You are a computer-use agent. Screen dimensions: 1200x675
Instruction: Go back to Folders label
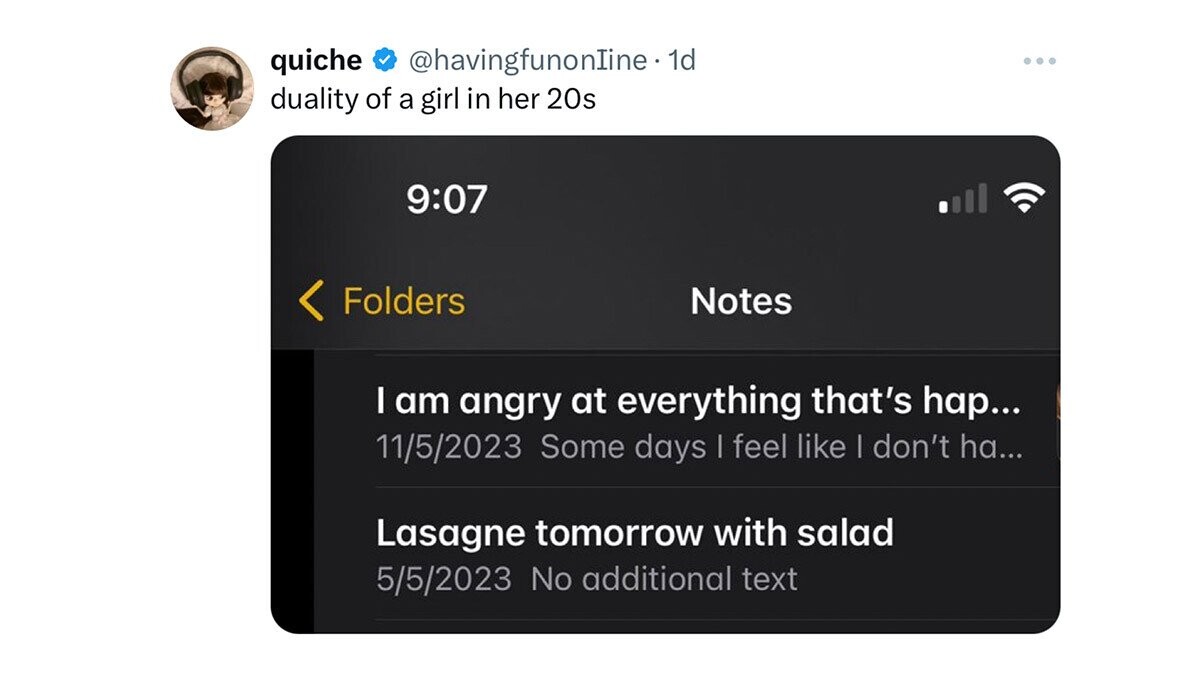(x=404, y=301)
